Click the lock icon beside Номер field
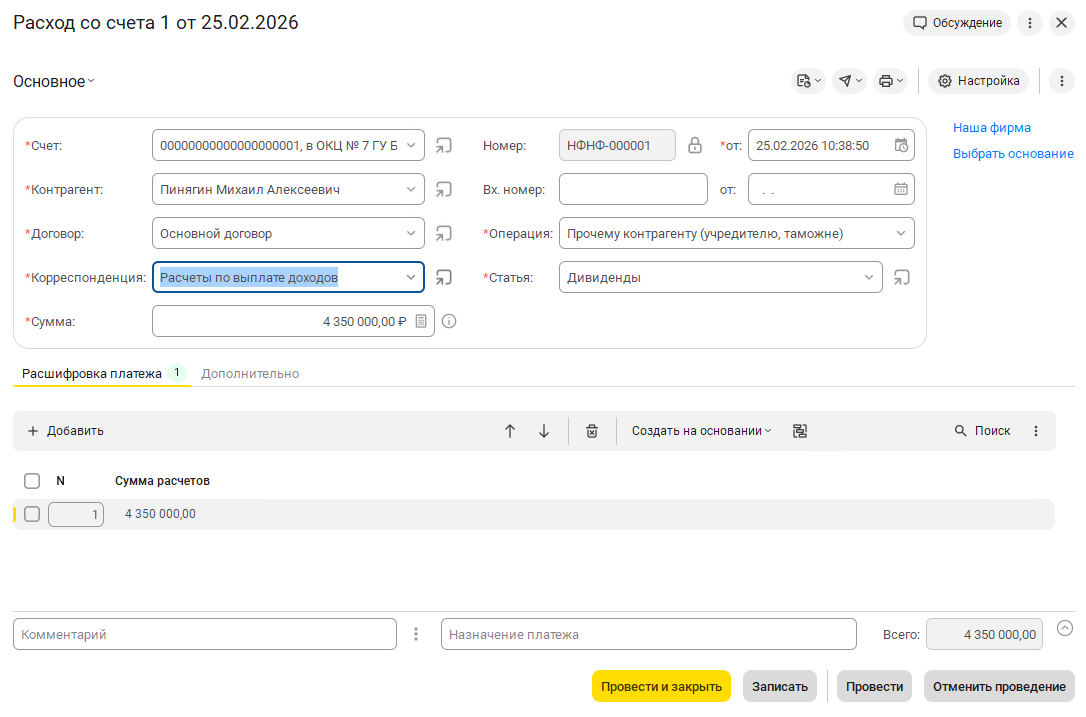The width and height of the screenshot is (1086, 717). pos(695,146)
